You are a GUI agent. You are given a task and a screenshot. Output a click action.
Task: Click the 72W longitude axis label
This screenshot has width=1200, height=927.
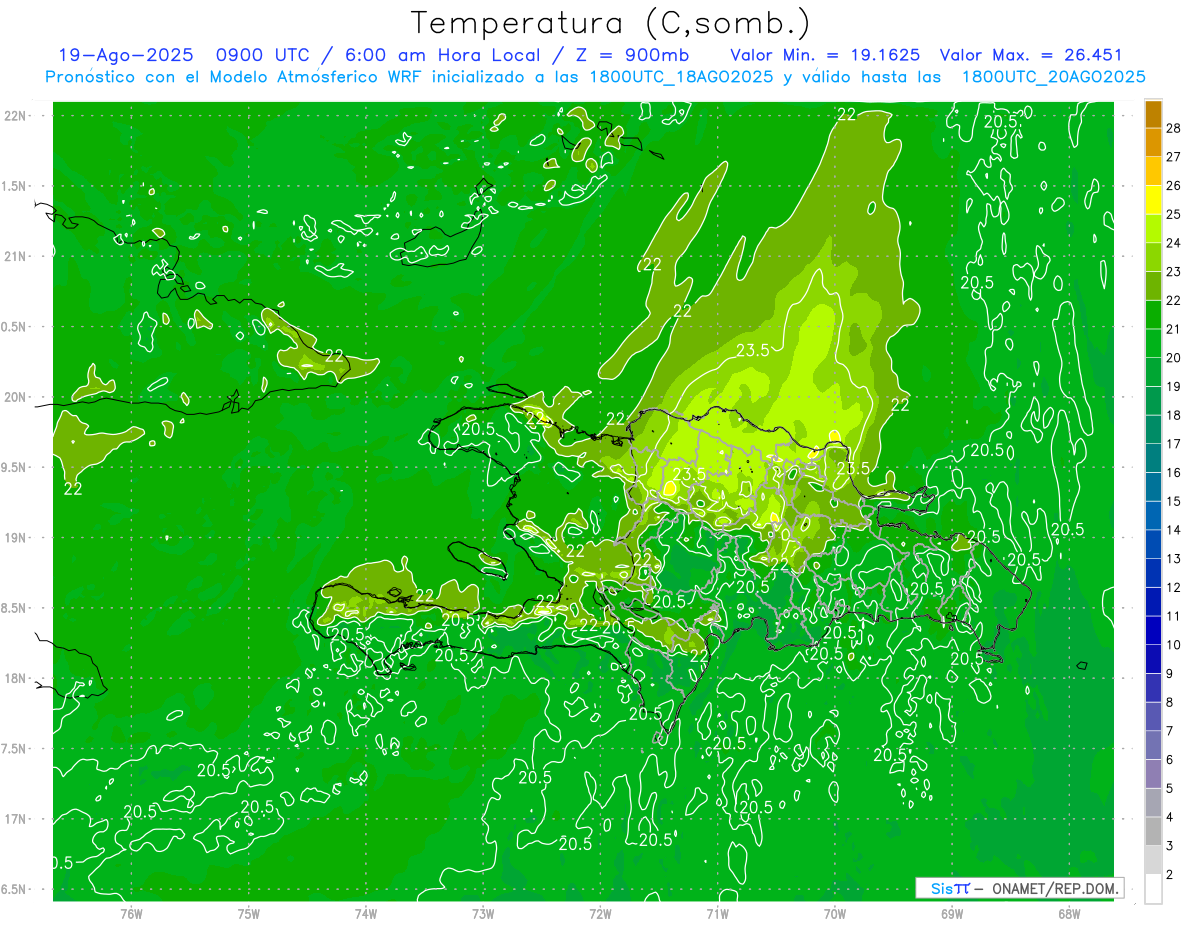tap(600, 913)
